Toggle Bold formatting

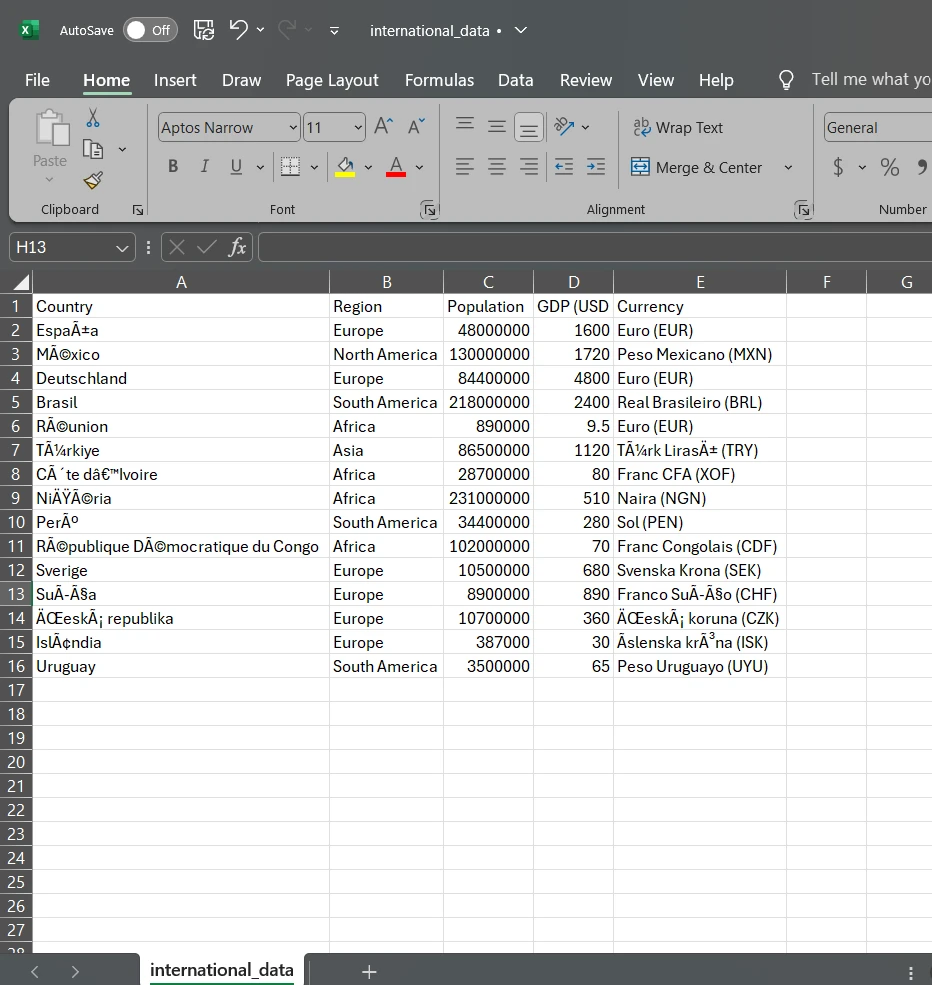(173, 167)
